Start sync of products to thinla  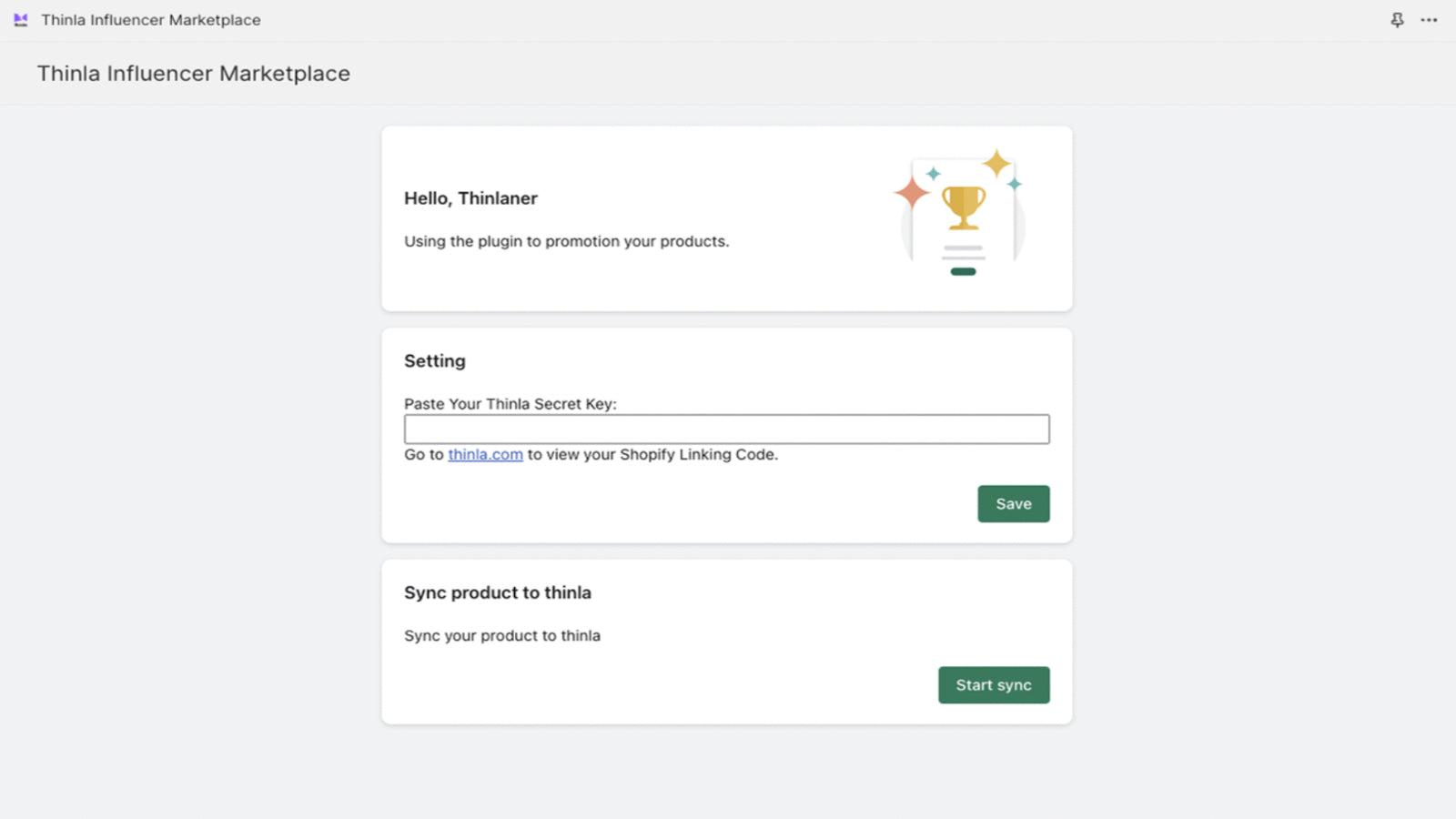click(994, 685)
